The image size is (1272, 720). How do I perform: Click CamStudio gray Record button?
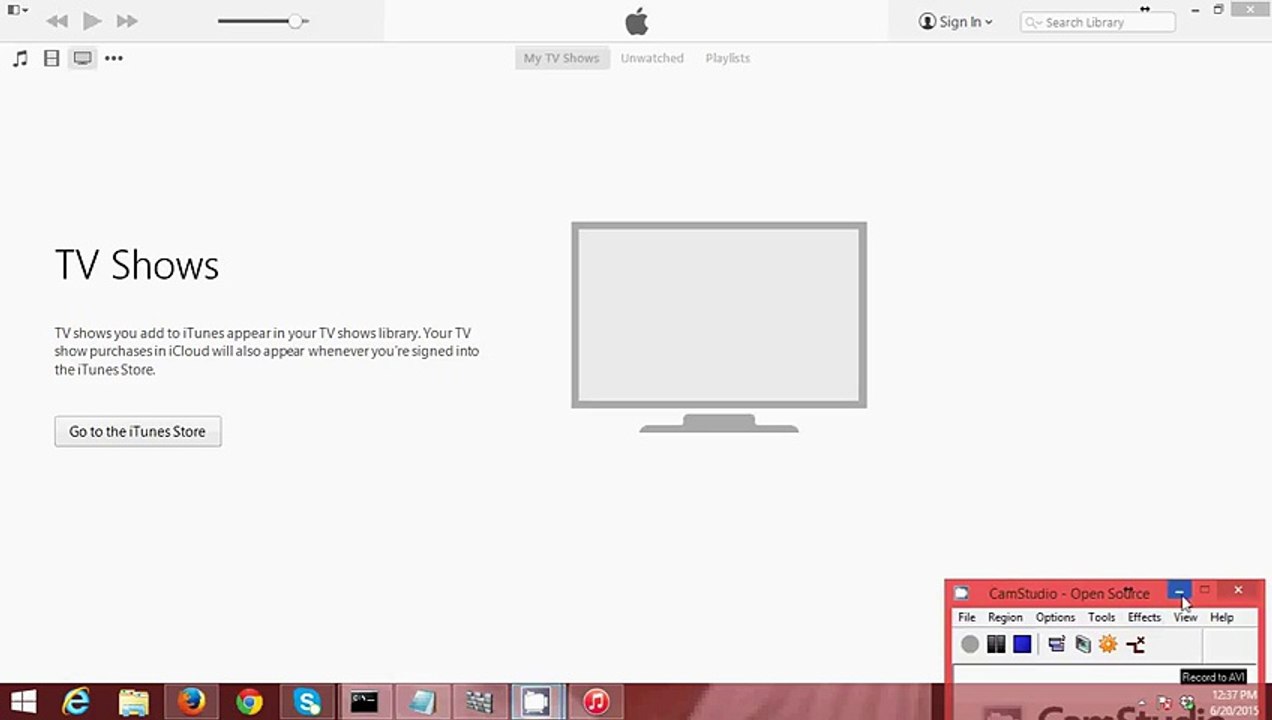tap(970, 644)
